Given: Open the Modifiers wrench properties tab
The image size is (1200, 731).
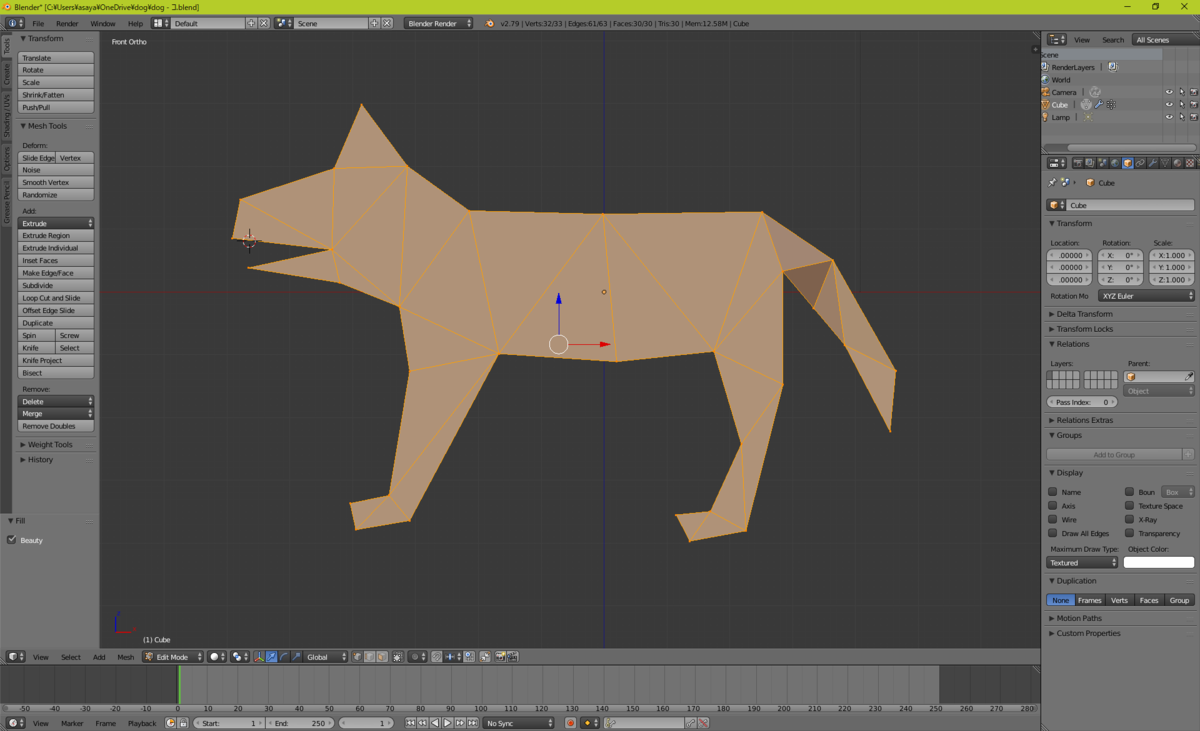Looking at the screenshot, I should 1152,163.
